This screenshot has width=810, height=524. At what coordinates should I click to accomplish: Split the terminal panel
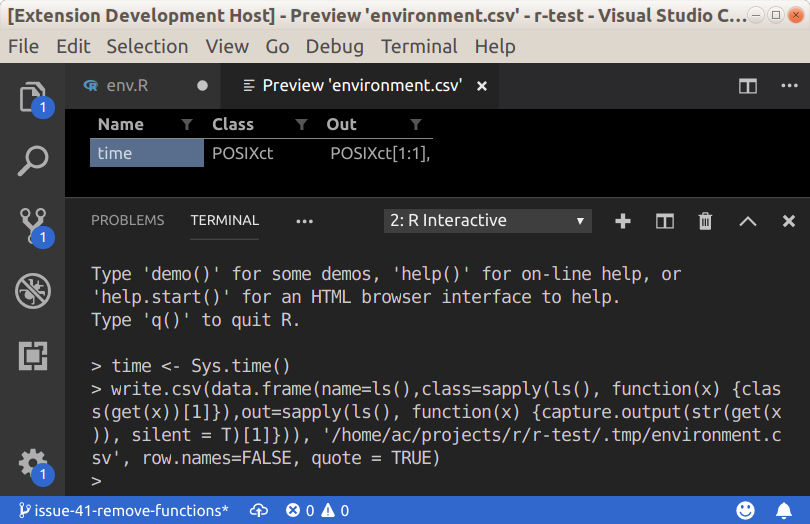pyautogui.click(x=664, y=221)
